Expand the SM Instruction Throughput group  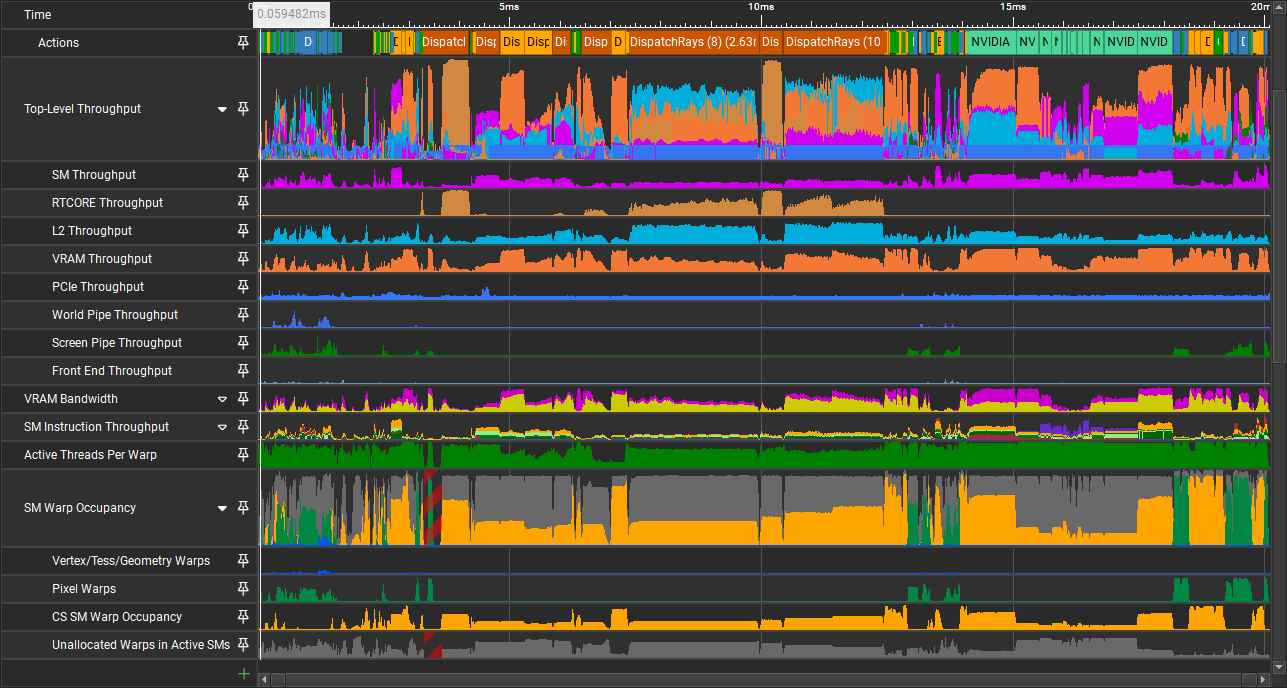(x=223, y=427)
